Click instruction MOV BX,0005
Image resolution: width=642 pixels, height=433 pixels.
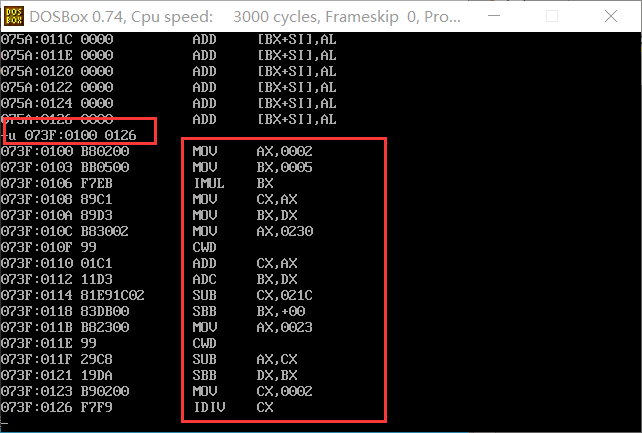coord(252,167)
